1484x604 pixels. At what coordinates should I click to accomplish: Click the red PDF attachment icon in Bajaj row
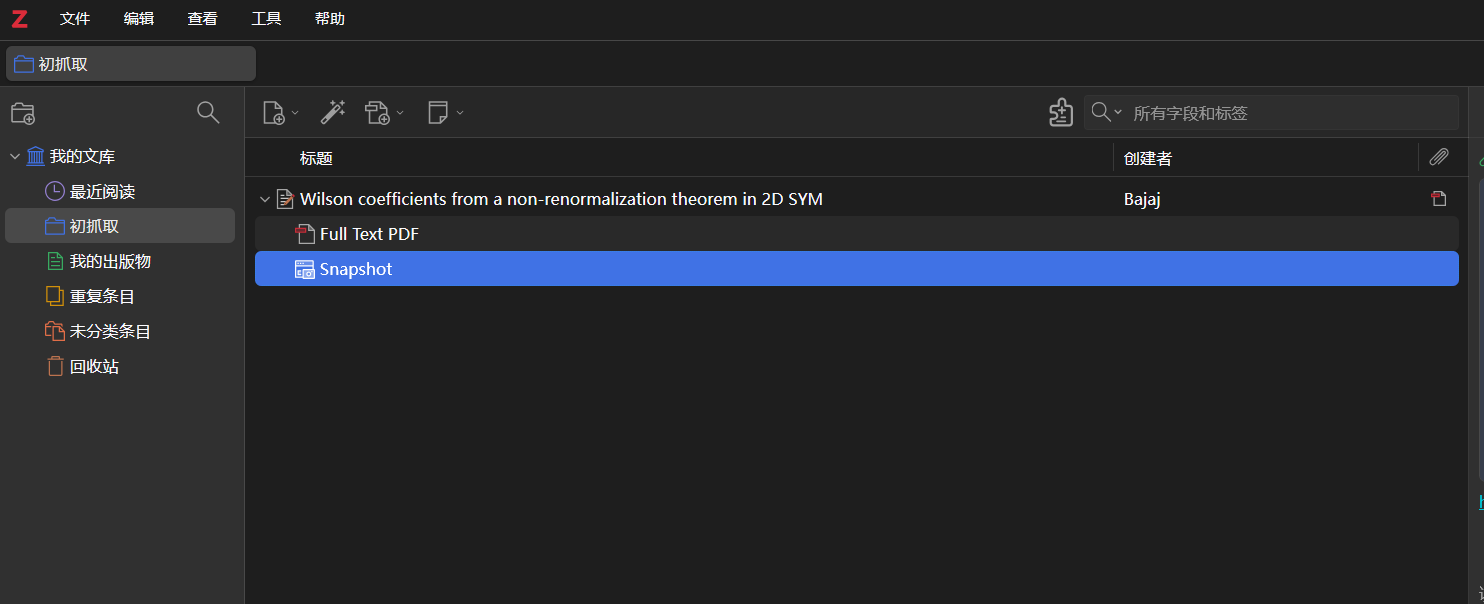[x=1439, y=199]
